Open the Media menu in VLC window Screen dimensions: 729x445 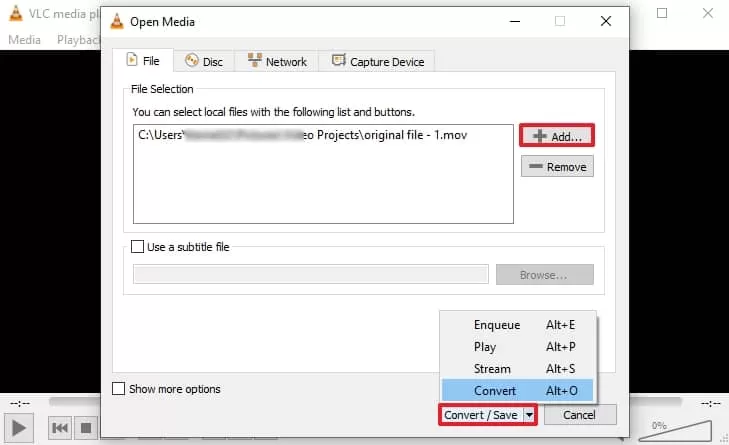[24, 40]
